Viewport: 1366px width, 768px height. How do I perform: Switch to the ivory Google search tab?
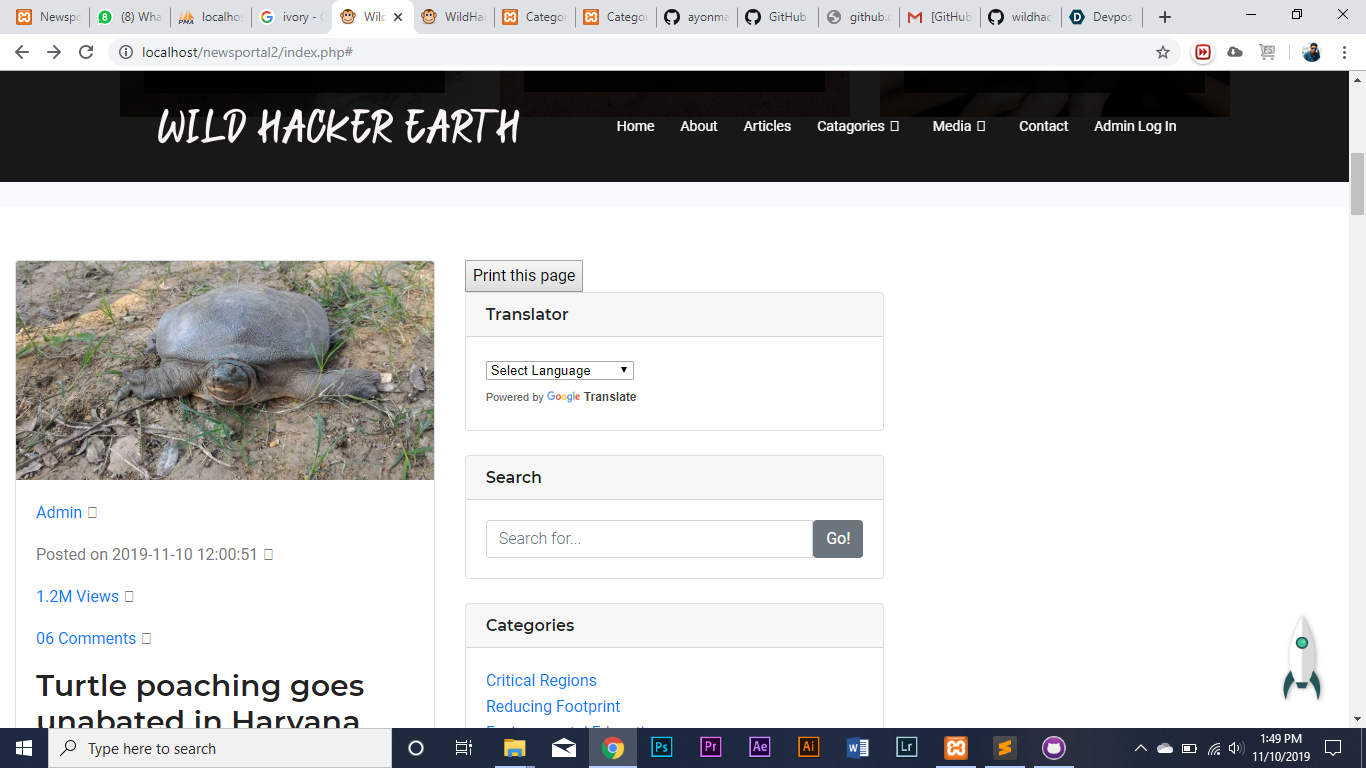[293, 17]
